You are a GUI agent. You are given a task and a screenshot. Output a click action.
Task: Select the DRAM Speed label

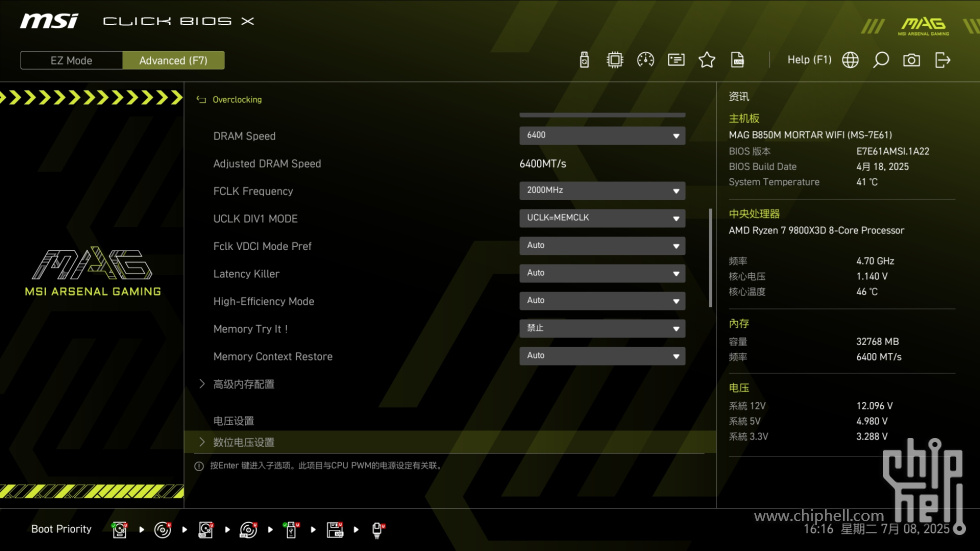(244, 136)
